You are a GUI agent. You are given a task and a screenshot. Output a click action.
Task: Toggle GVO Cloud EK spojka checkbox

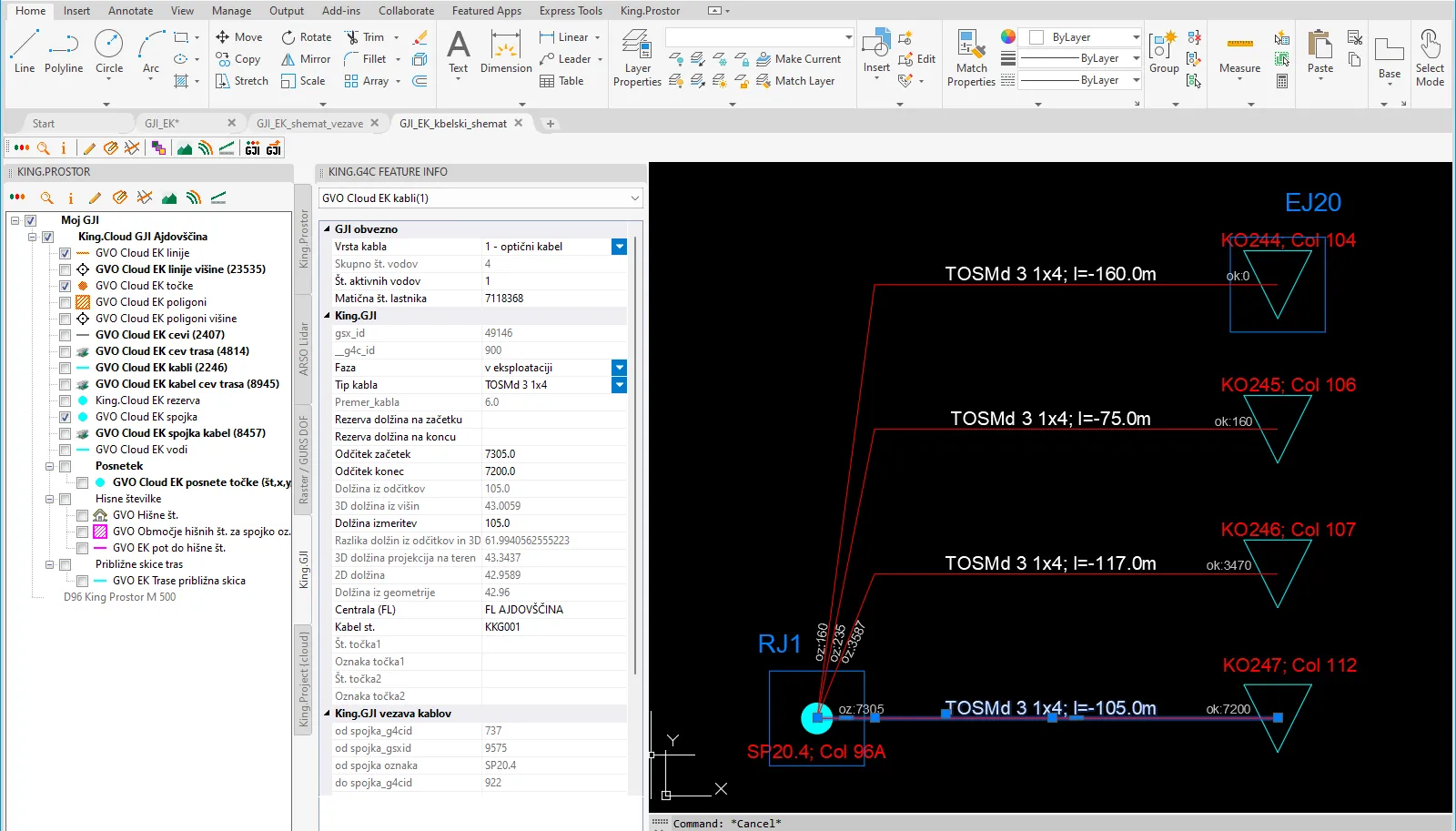click(66, 417)
